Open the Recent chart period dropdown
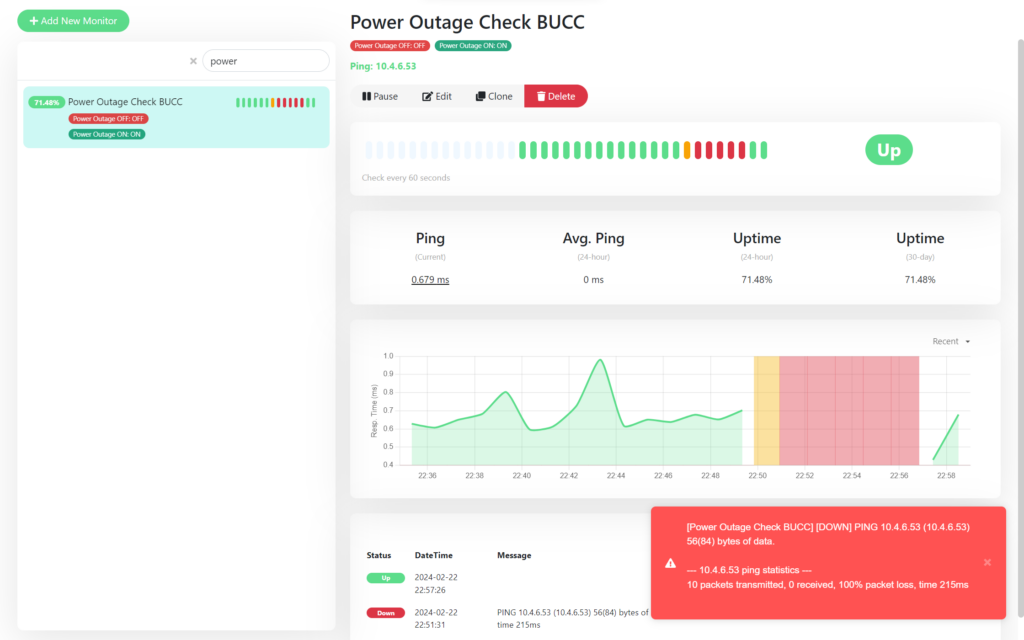The height and width of the screenshot is (640, 1024). (x=951, y=342)
